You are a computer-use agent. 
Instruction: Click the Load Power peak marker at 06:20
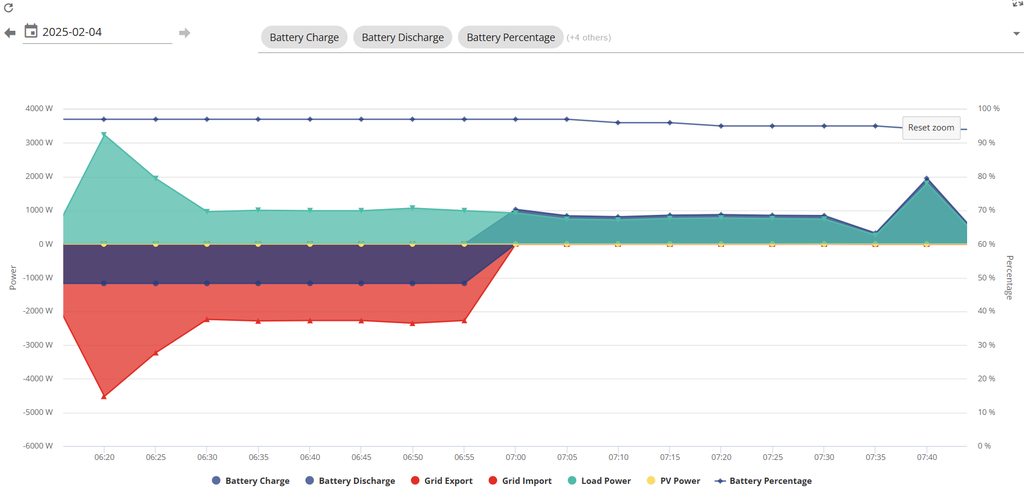click(104, 135)
